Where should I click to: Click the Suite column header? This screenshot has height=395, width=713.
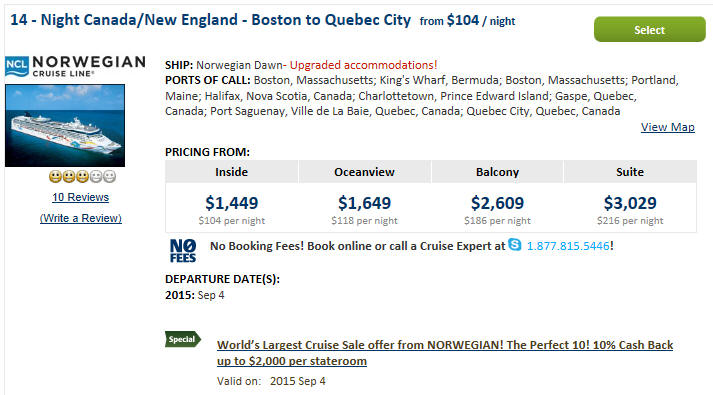click(x=630, y=172)
